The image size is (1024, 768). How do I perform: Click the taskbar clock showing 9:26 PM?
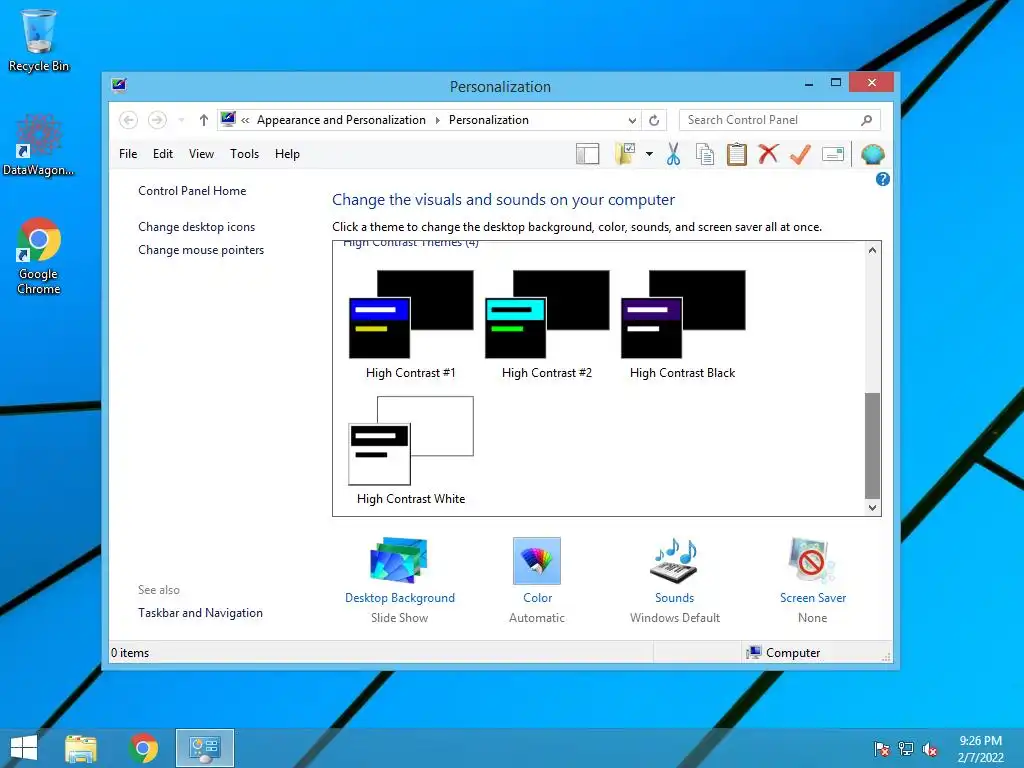click(980, 749)
